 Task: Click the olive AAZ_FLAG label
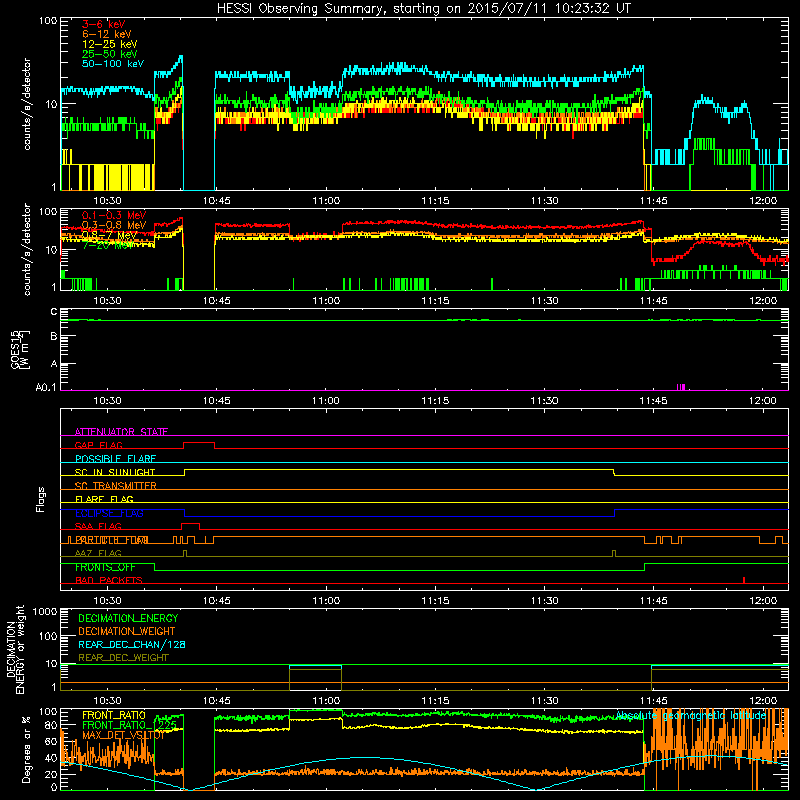98,553
